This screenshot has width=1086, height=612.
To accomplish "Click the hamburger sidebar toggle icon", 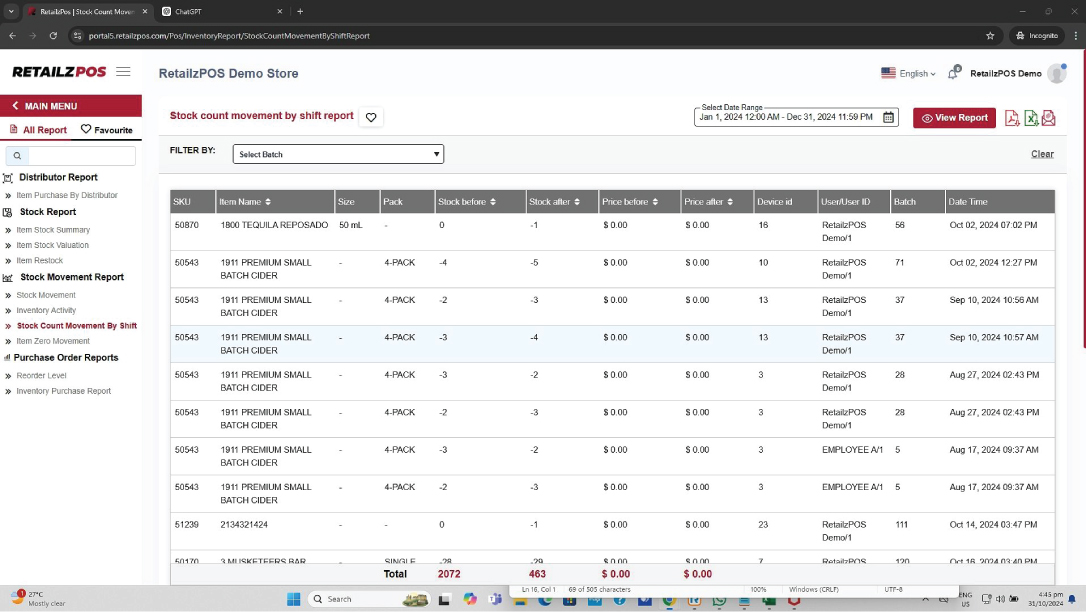I will 123,72.
